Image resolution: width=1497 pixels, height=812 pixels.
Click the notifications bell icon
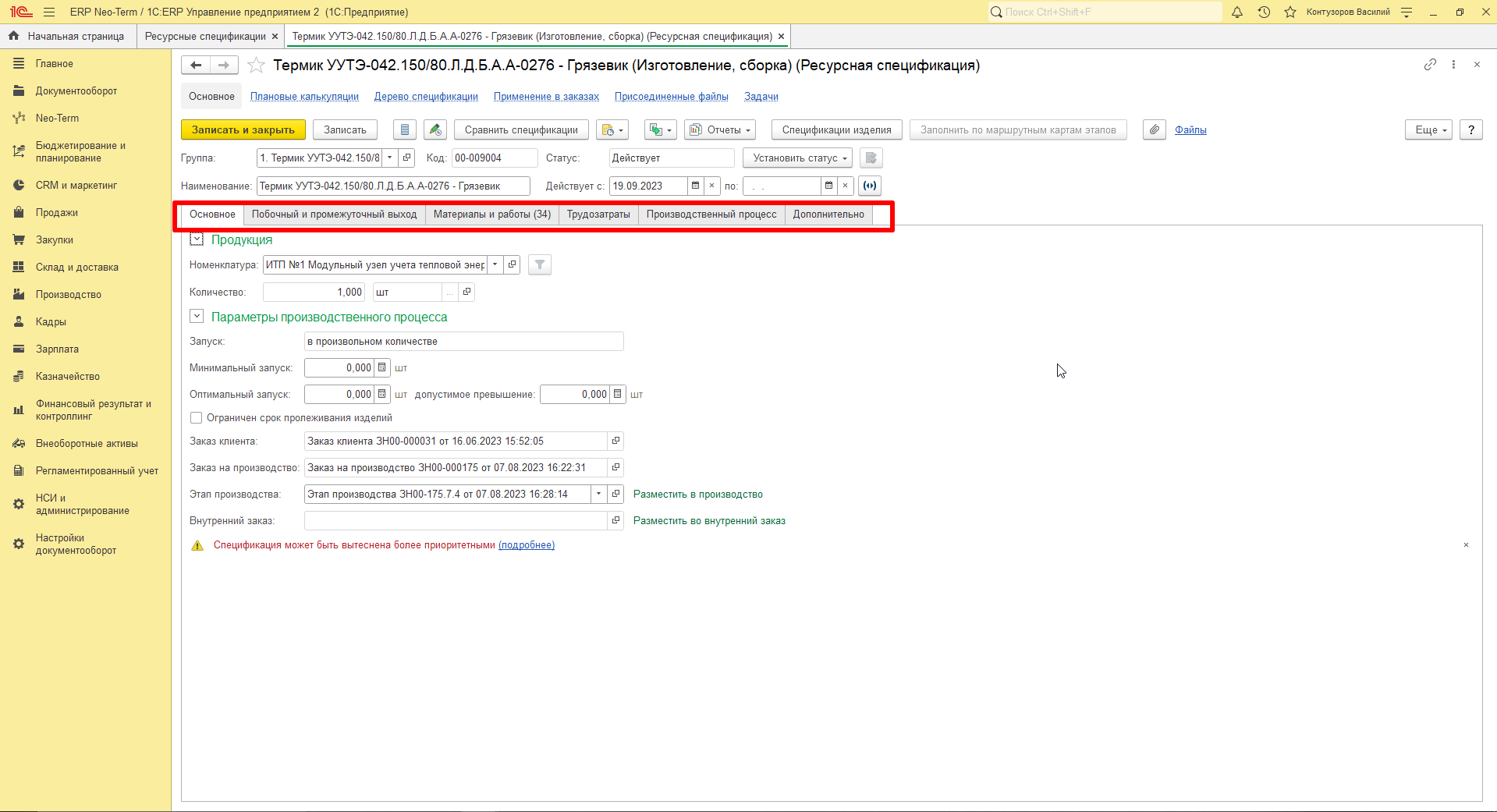click(1237, 12)
